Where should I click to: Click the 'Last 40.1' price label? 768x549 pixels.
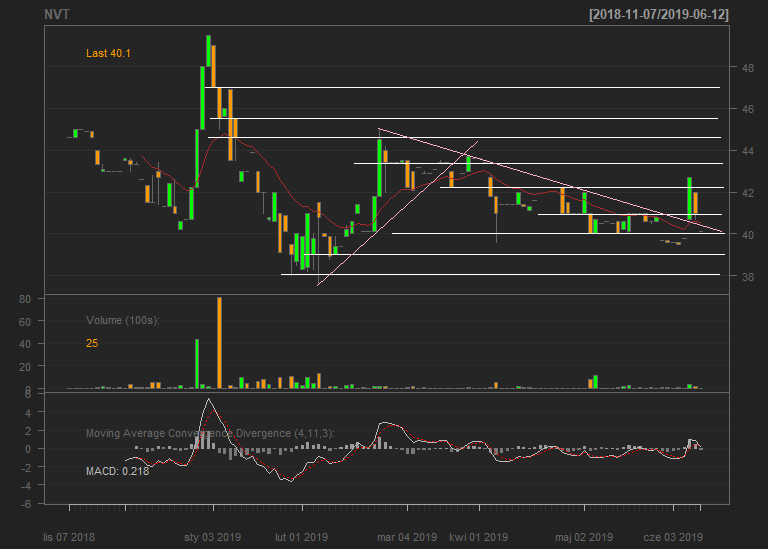[108, 53]
